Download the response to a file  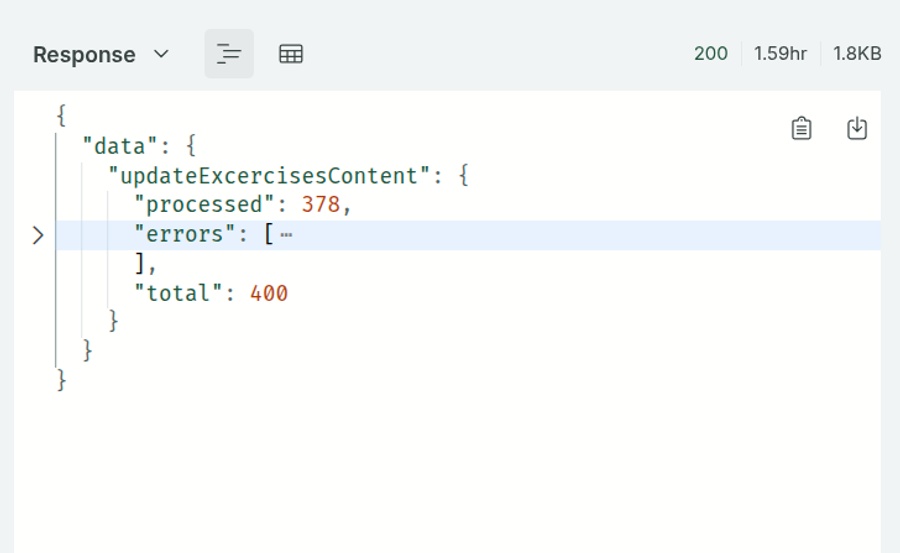click(x=857, y=128)
